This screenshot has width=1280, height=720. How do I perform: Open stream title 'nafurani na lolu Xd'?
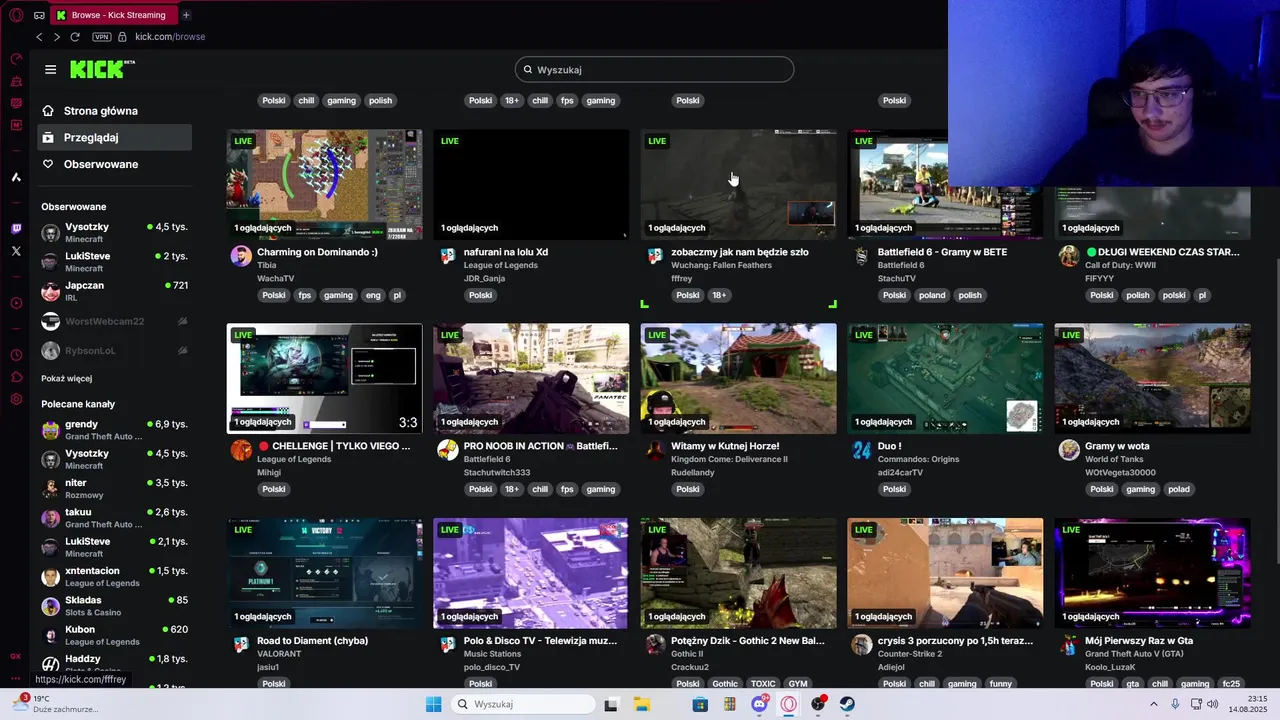point(506,252)
